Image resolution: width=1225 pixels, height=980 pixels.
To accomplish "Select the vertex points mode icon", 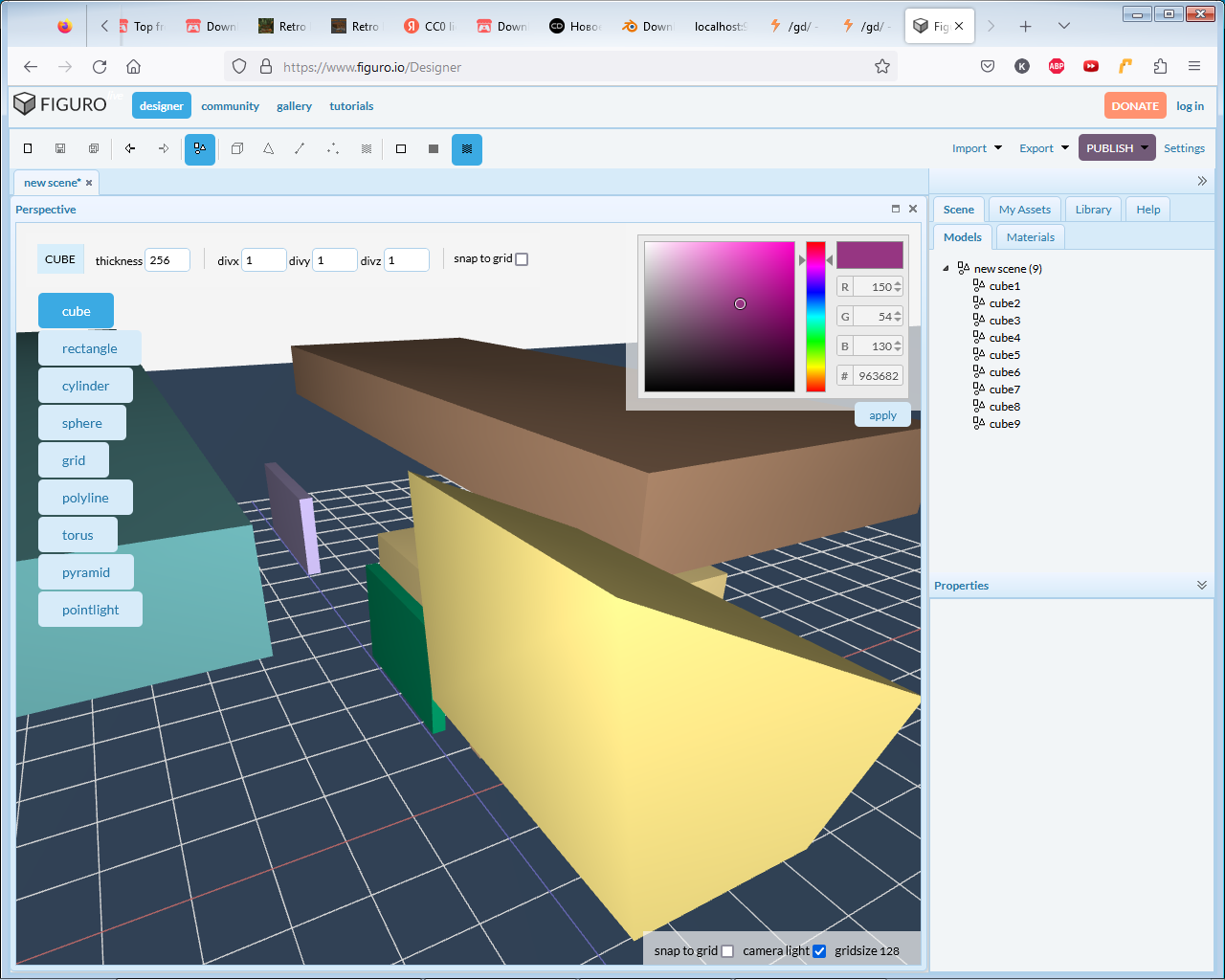I will pos(333,148).
